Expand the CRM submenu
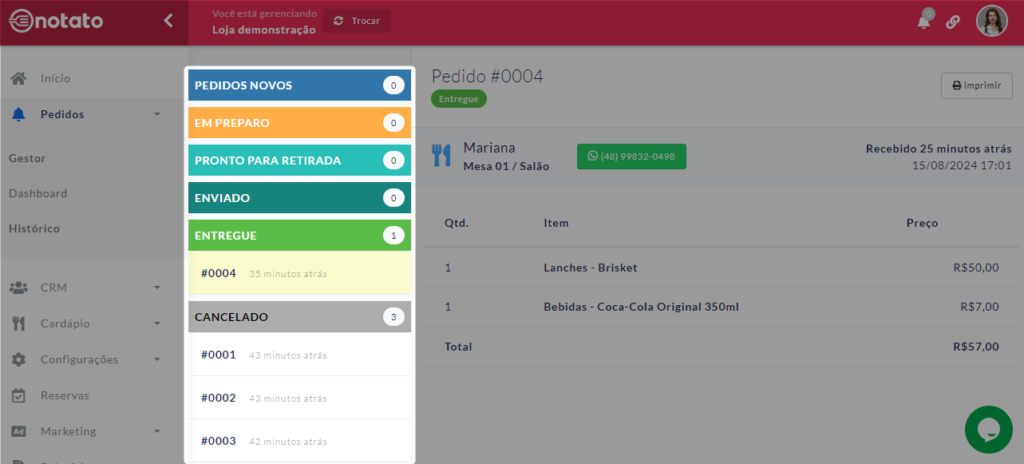 tap(157, 288)
